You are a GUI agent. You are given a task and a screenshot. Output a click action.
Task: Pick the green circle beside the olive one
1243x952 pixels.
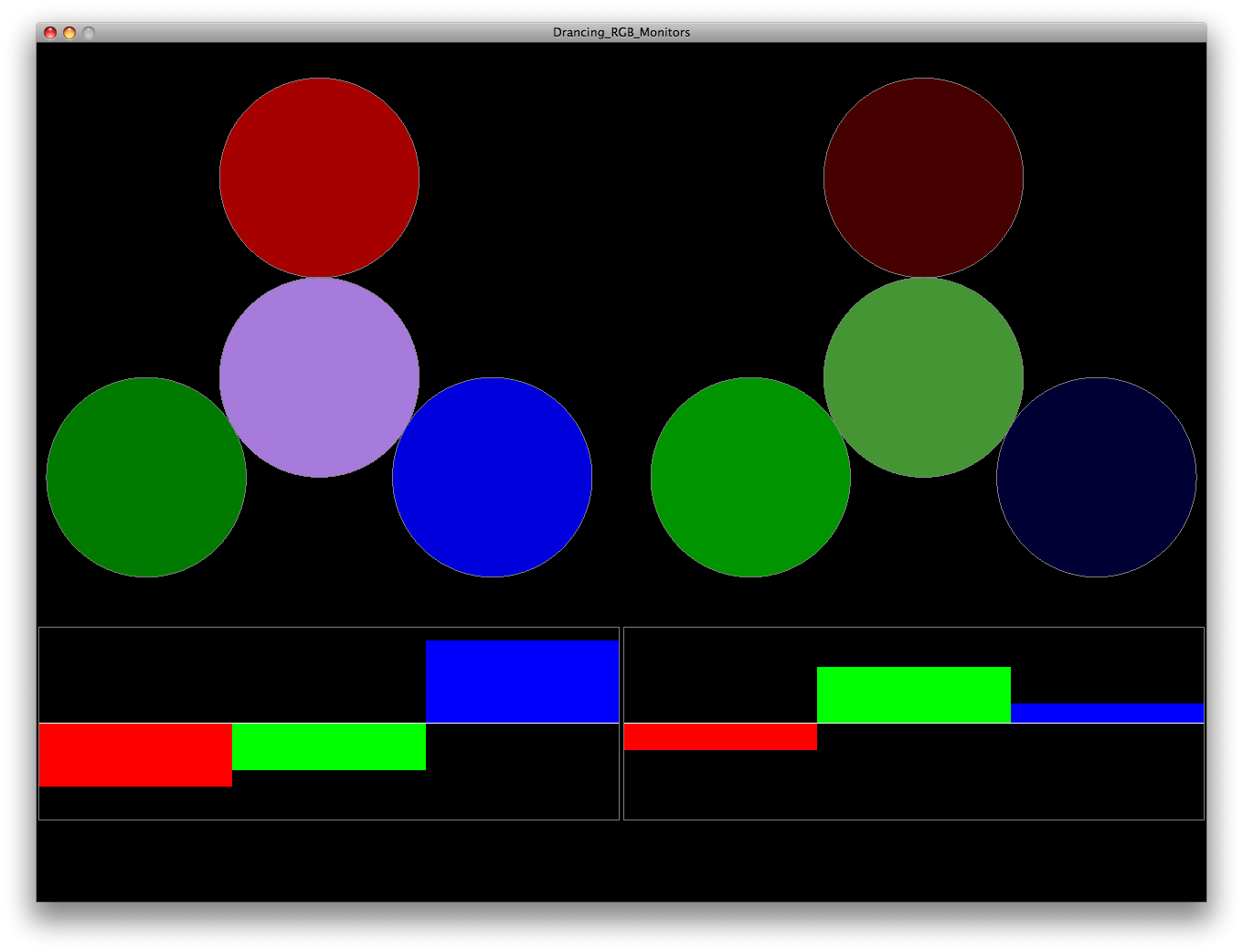click(x=750, y=477)
